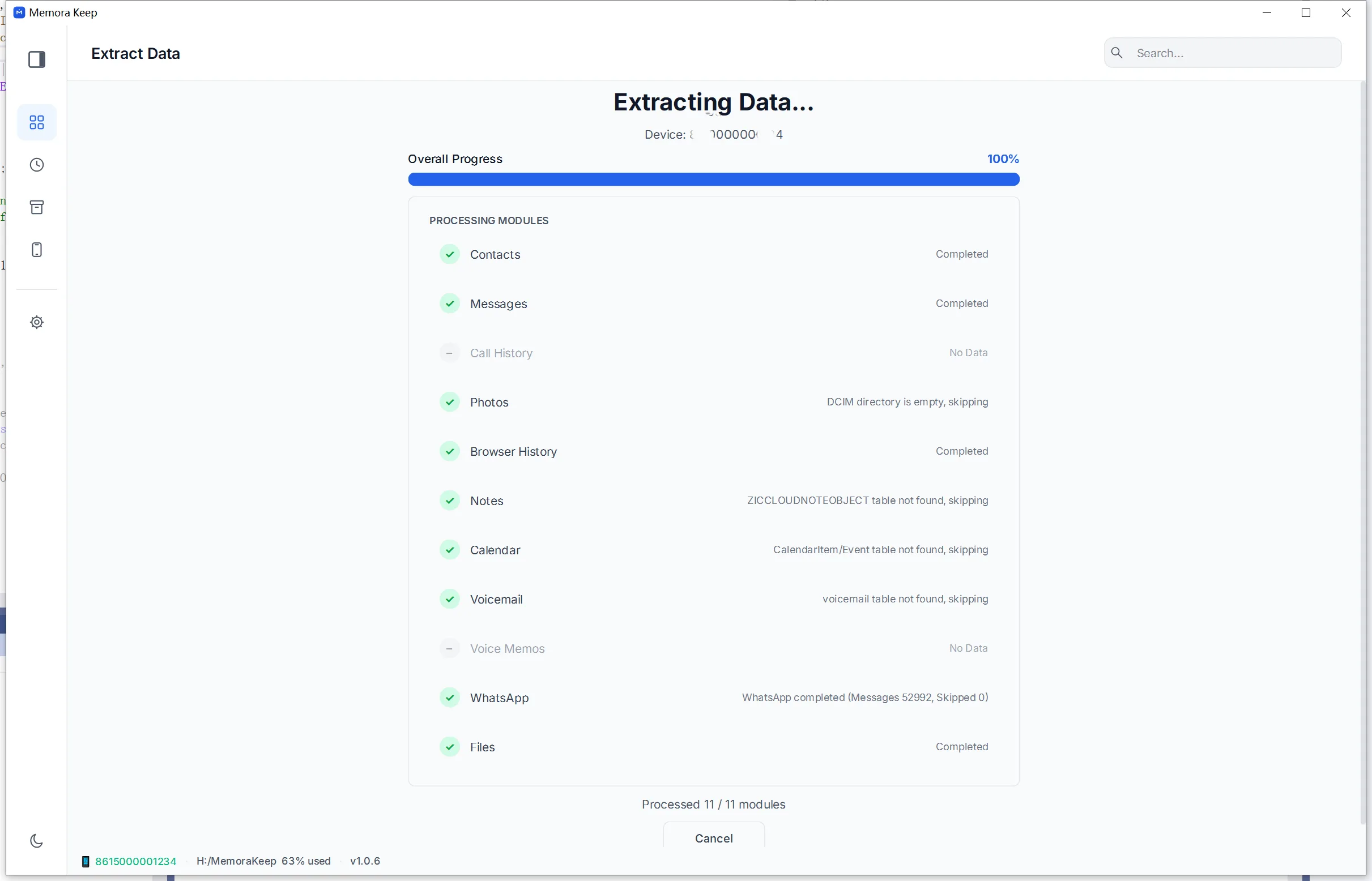
Task: Click the Voice Memos dash icon
Action: (450, 648)
